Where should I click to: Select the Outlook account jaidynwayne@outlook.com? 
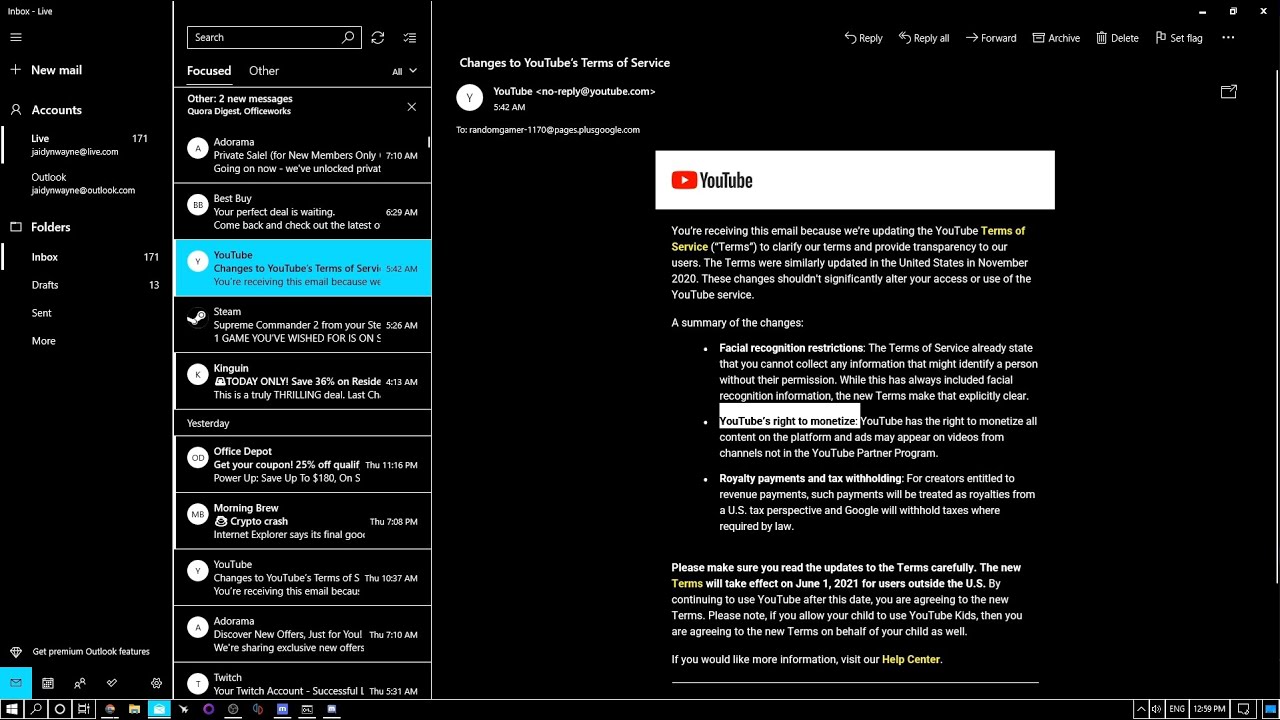tap(86, 183)
